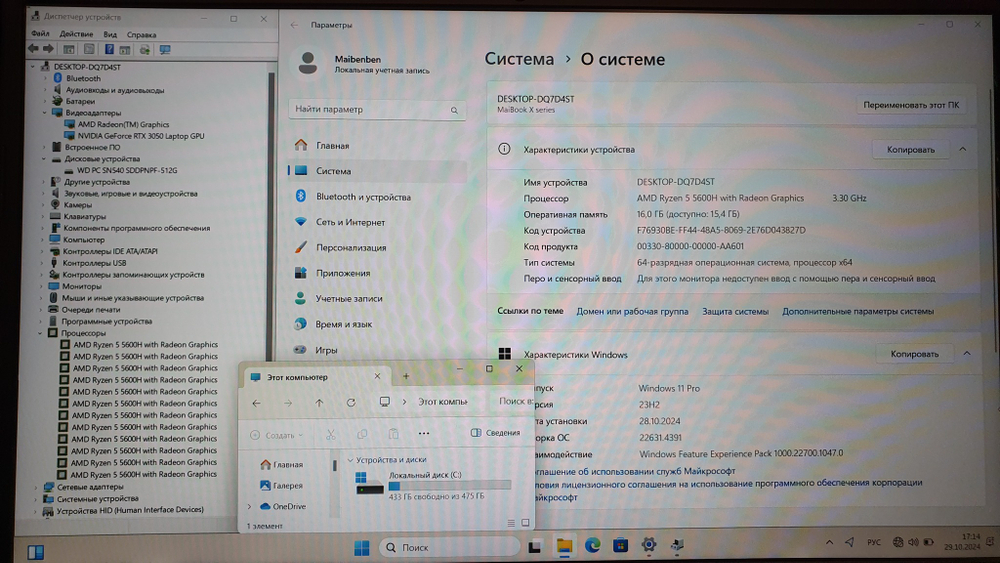The image size is (1000, 563).
Task: Open Дополнительные параметры системы link
Action: coord(858,312)
